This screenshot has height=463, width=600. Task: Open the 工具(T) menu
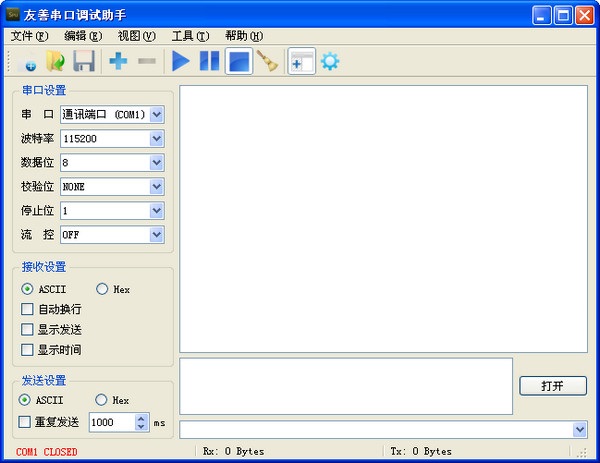coord(190,36)
